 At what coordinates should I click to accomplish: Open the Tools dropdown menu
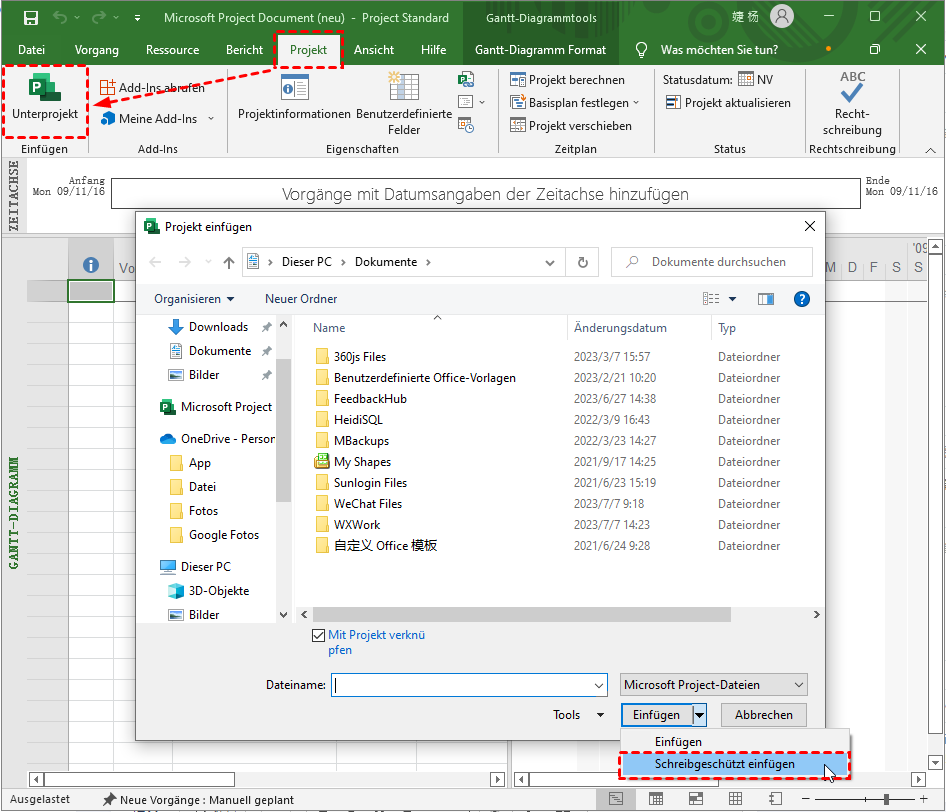[578, 715]
